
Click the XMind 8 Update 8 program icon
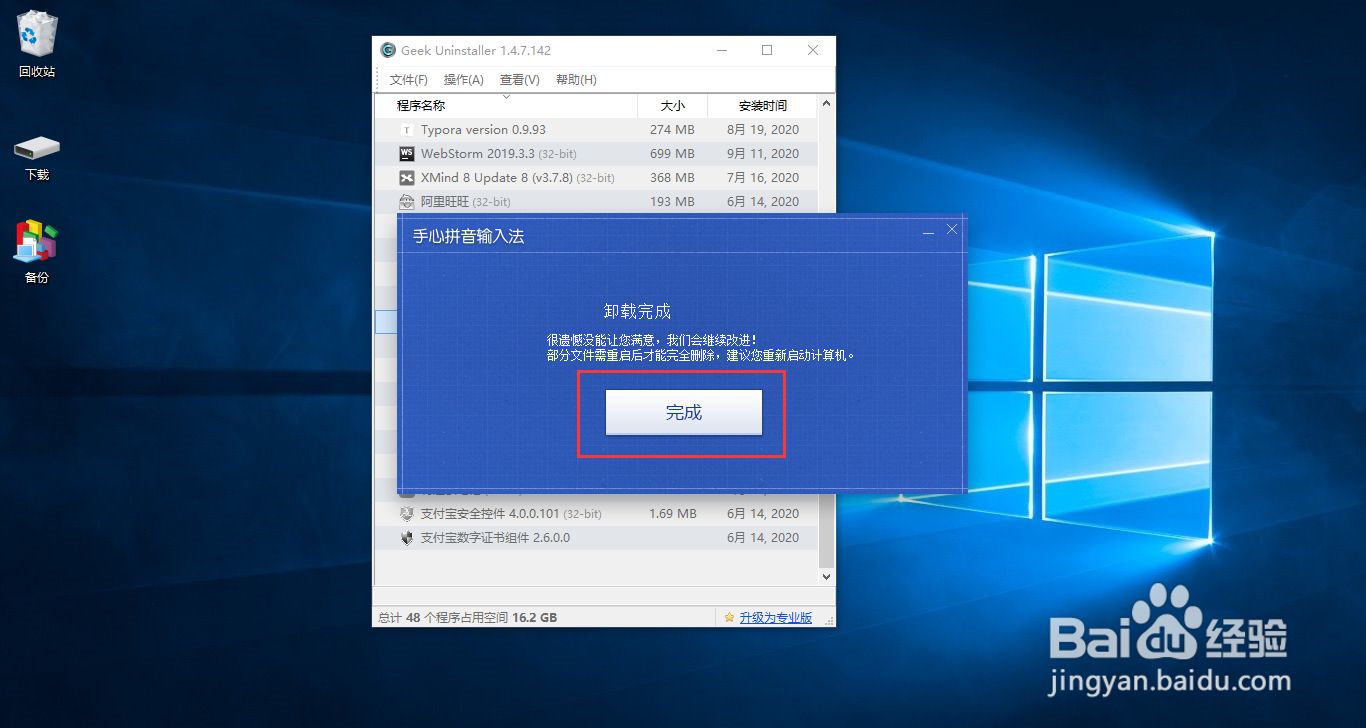(x=407, y=177)
